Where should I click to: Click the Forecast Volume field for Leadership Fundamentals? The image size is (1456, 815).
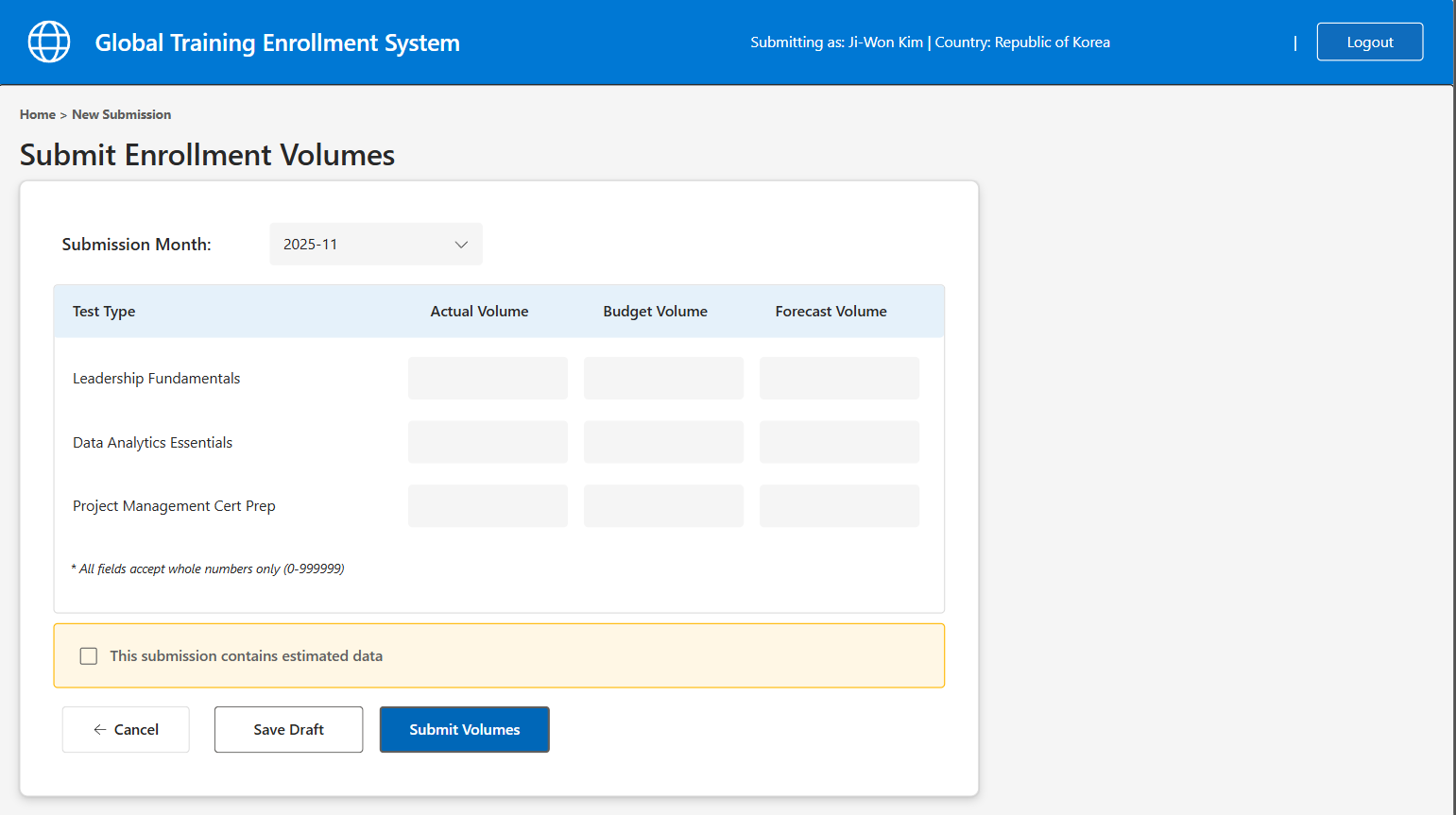839,378
